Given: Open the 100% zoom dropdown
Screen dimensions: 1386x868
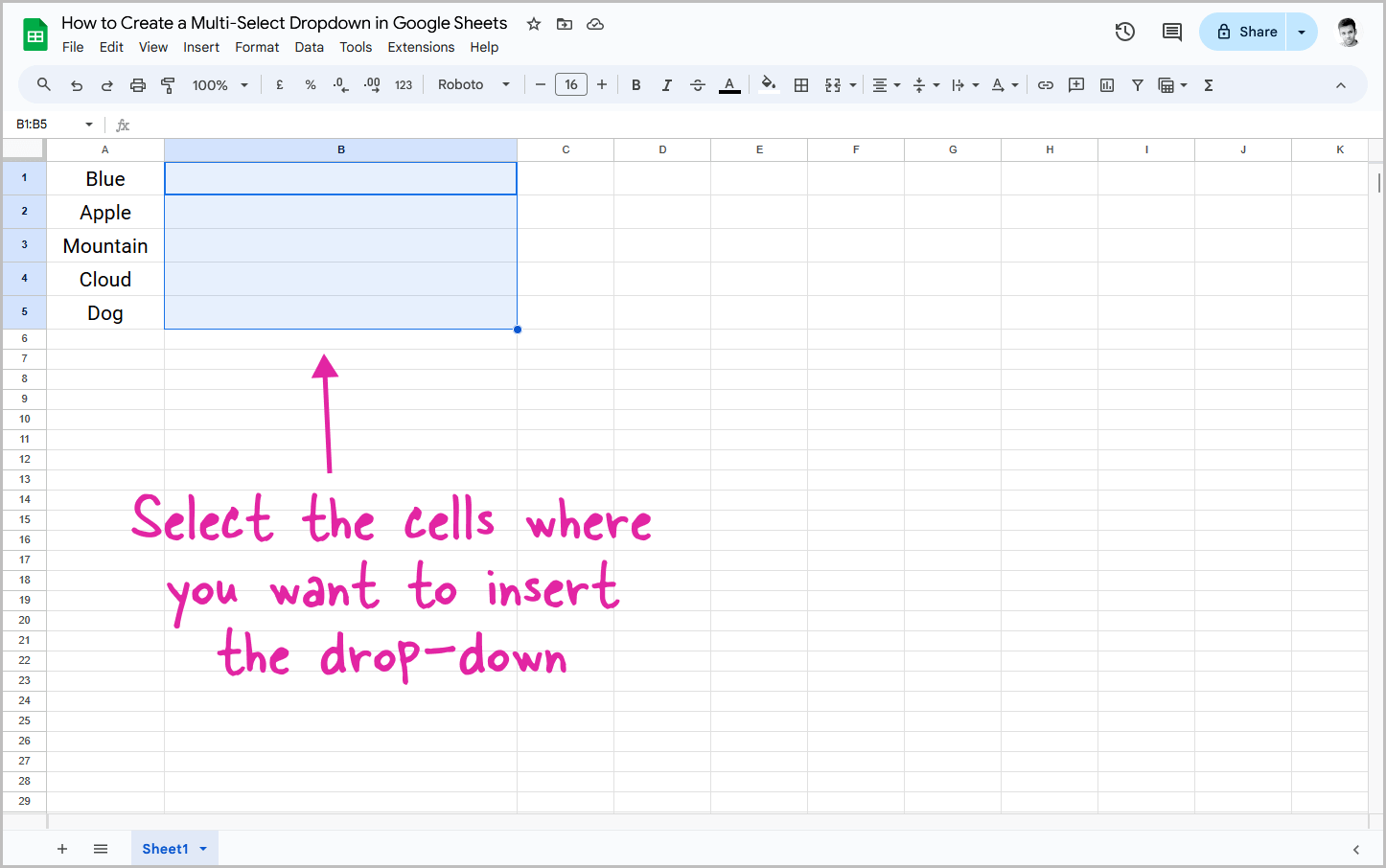Looking at the screenshot, I should click(x=220, y=85).
